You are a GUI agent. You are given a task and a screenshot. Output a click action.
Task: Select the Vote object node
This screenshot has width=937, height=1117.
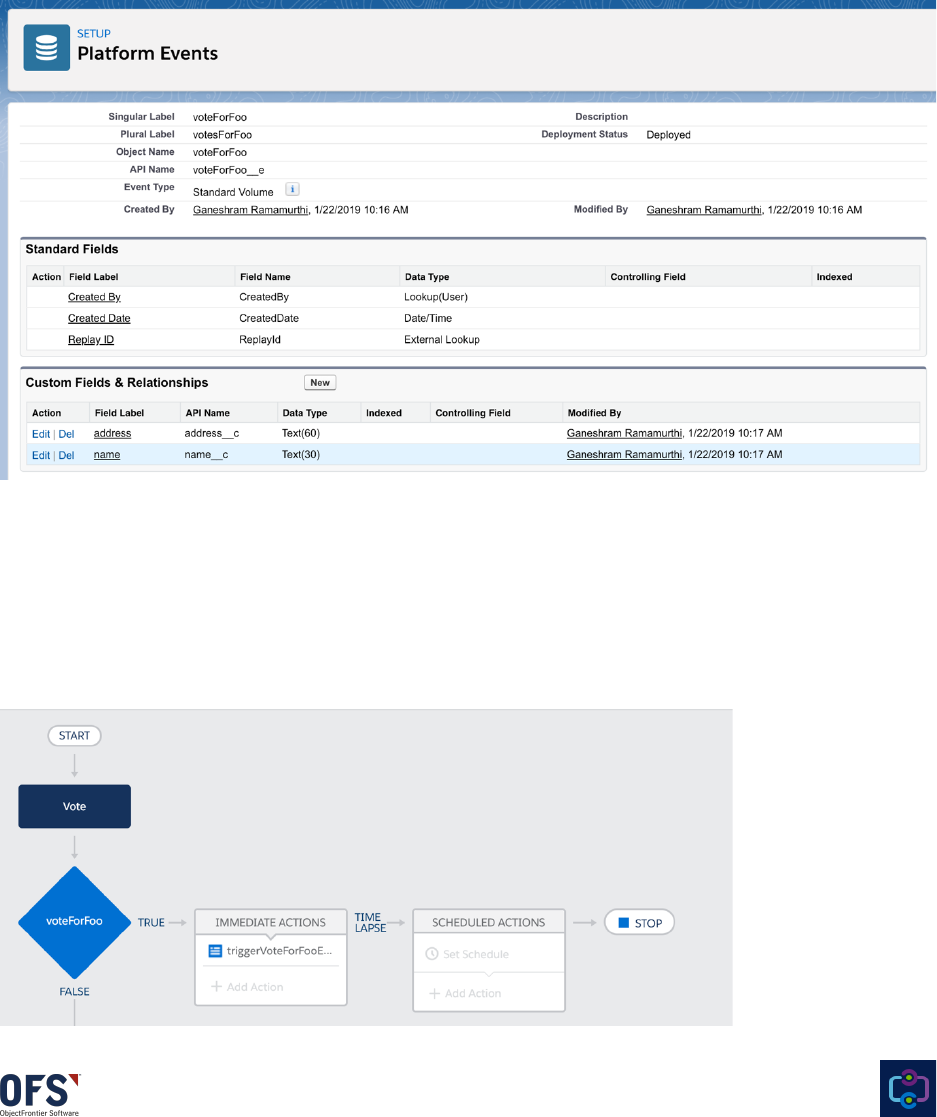click(74, 806)
